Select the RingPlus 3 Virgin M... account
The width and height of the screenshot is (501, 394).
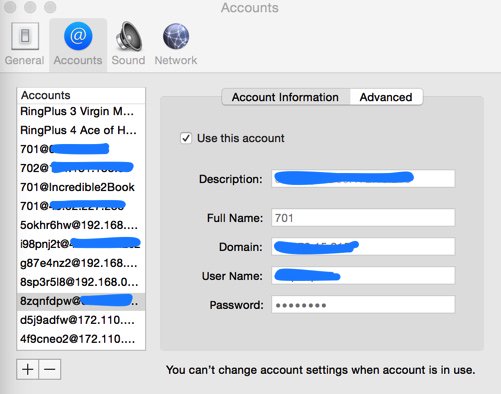click(x=81, y=111)
